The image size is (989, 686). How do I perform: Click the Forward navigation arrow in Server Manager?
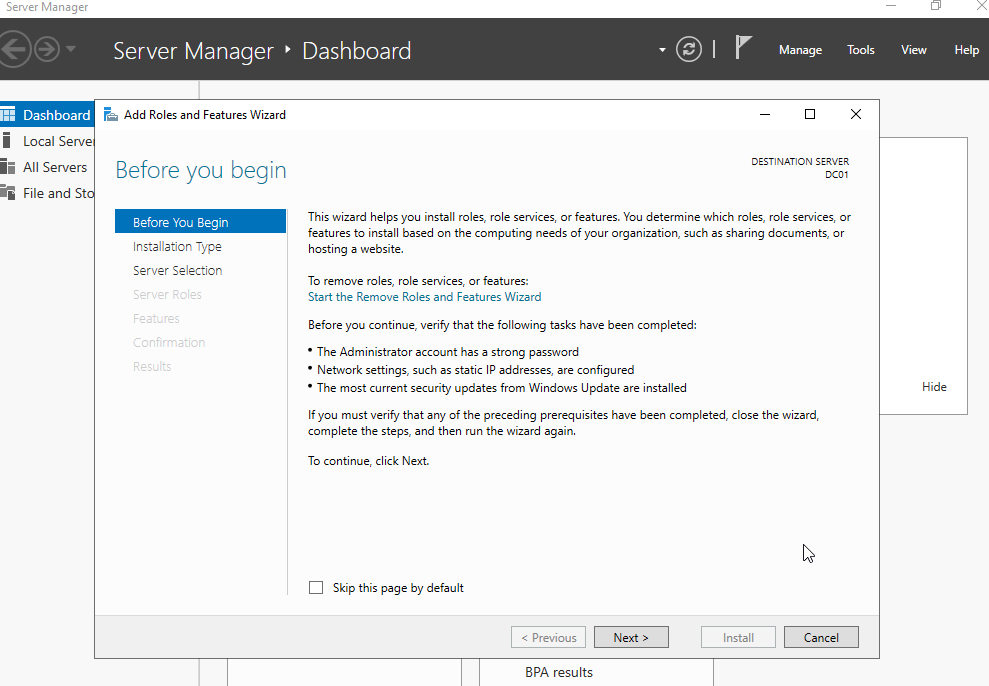coord(46,49)
